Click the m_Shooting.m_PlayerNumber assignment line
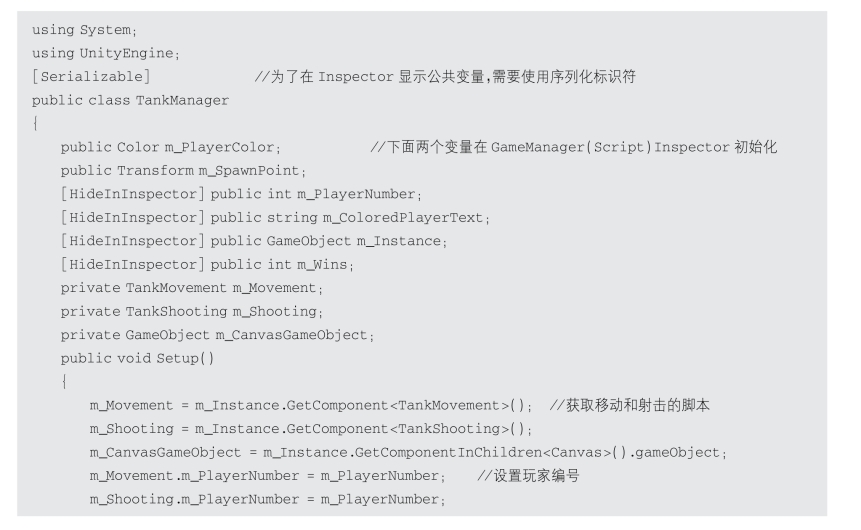The width and height of the screenshot is (861, 530). coord(267,500)
